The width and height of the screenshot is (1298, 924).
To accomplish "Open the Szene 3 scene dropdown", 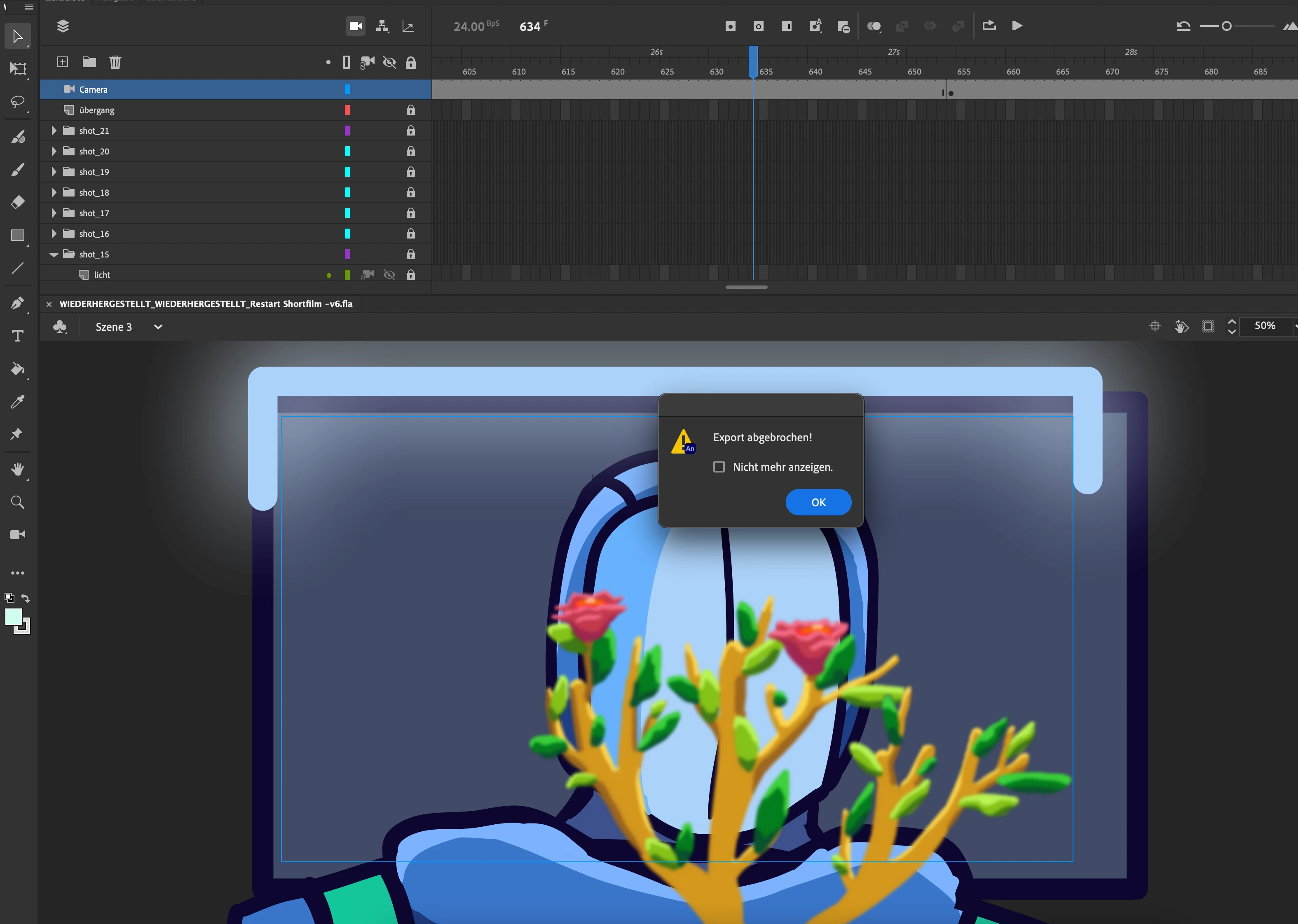I will click(x=158, y=327).
